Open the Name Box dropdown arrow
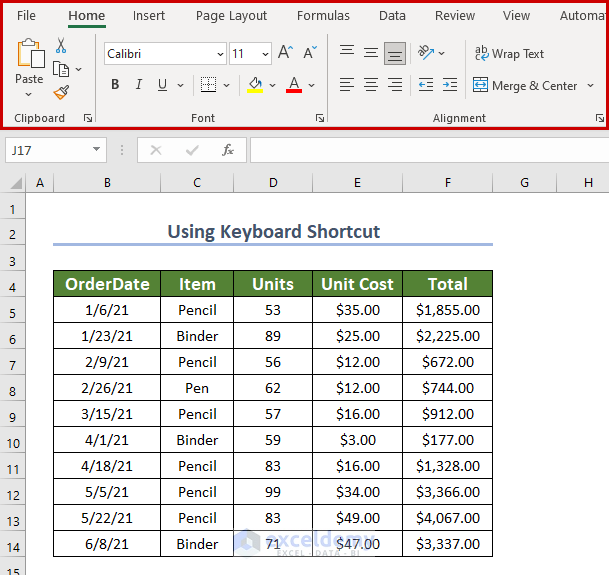 pyautogui.click(x=97, y=150)
